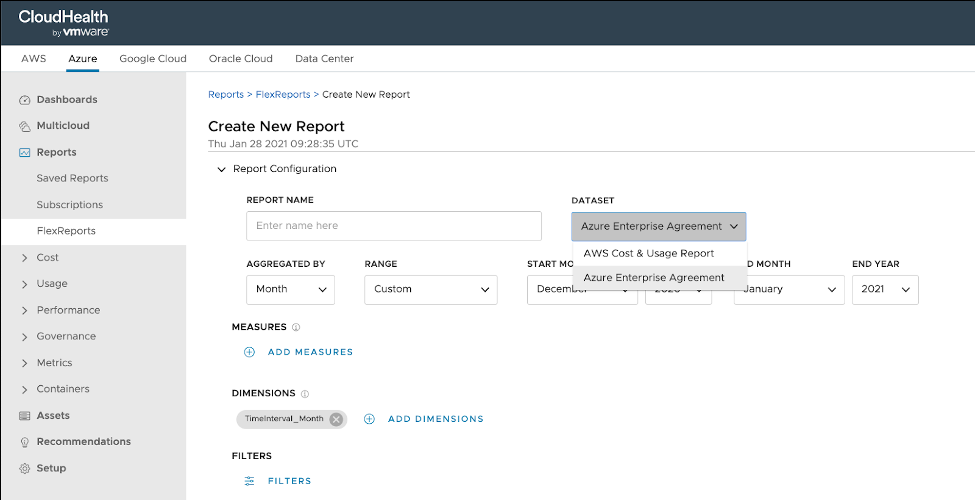Image resolution: width=977 pixels, height=502 pixels.
Task: Open Subscriptions in sidebar
Action: click(70, 205)
